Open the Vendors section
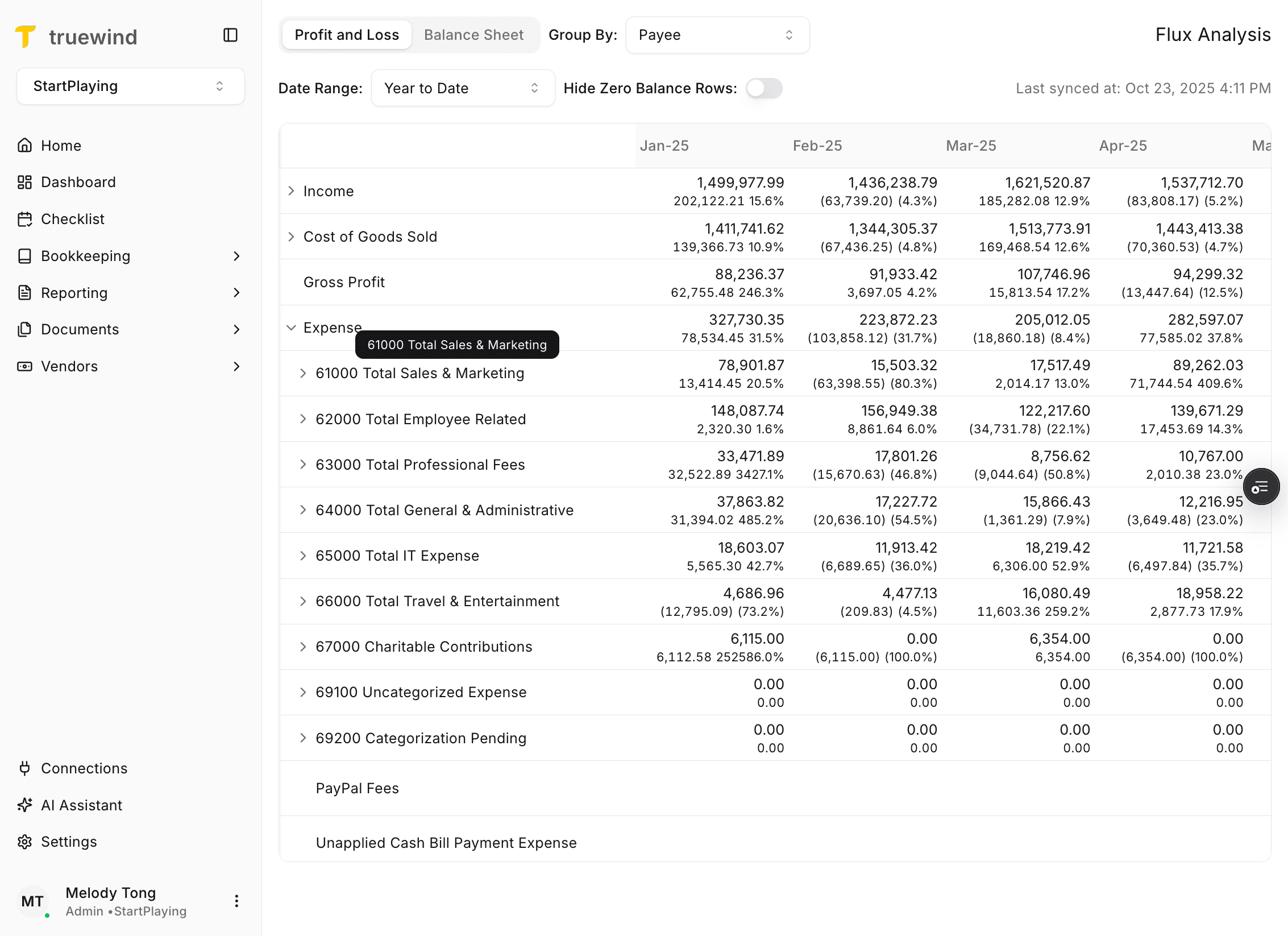The width and height of the screenshot is (1288, 936). 69,366
